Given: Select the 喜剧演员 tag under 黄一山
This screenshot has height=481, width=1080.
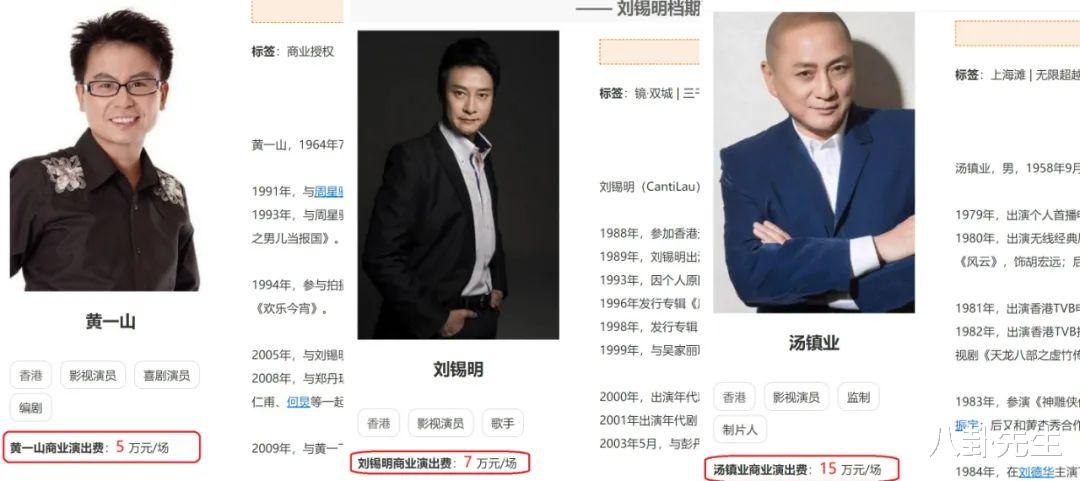Looking at the screenshot, I should (x=167, y=376).
